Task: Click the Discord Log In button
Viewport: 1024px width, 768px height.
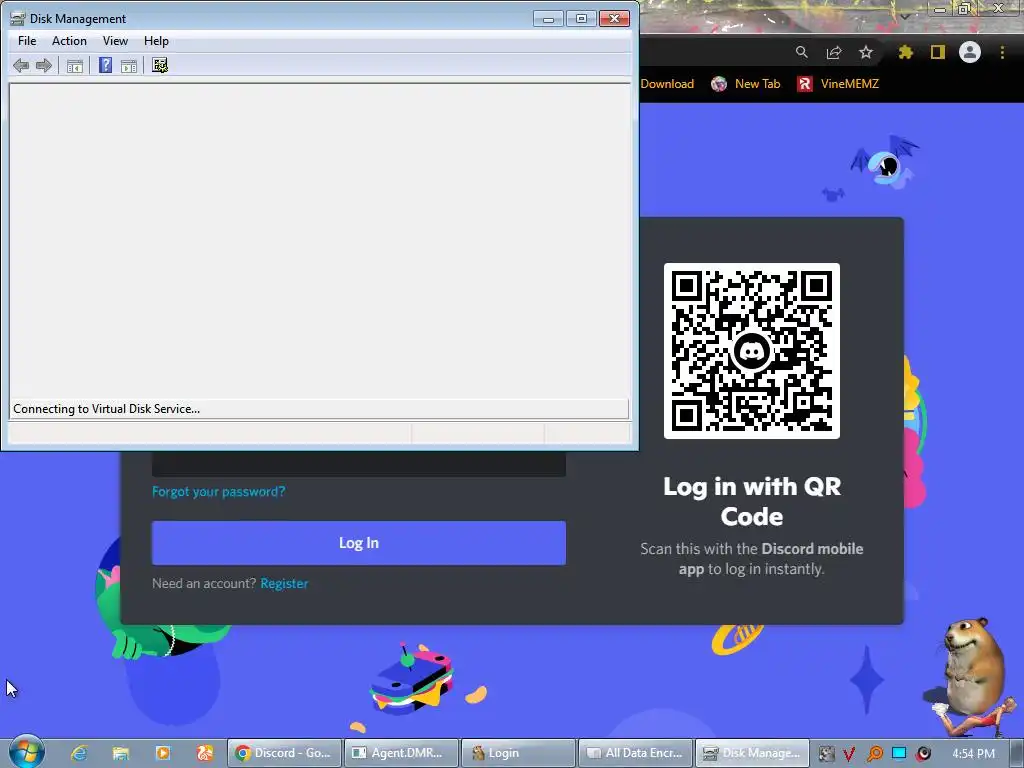Action: (x=359, y=543)
